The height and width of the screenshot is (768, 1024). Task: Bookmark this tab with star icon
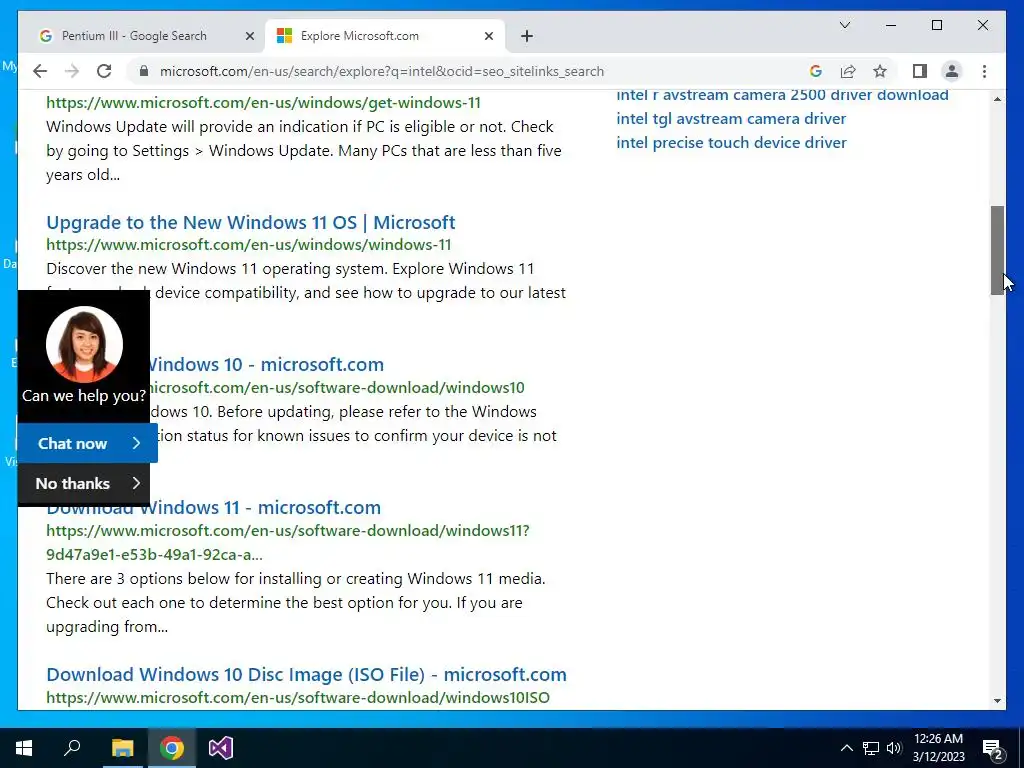point(880,71)
